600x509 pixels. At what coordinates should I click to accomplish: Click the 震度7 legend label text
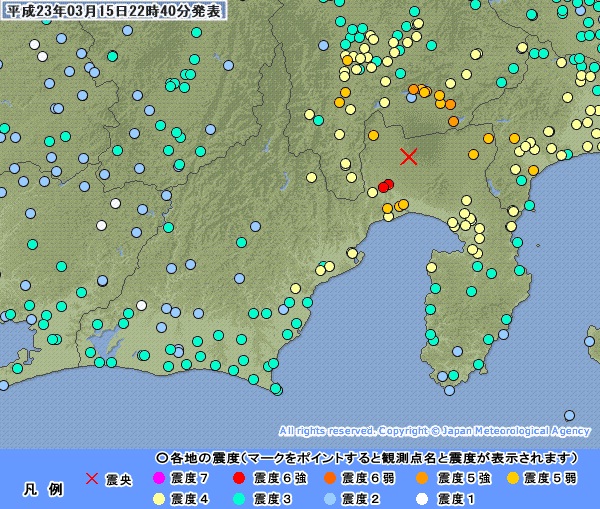click(x=189, y=478)
